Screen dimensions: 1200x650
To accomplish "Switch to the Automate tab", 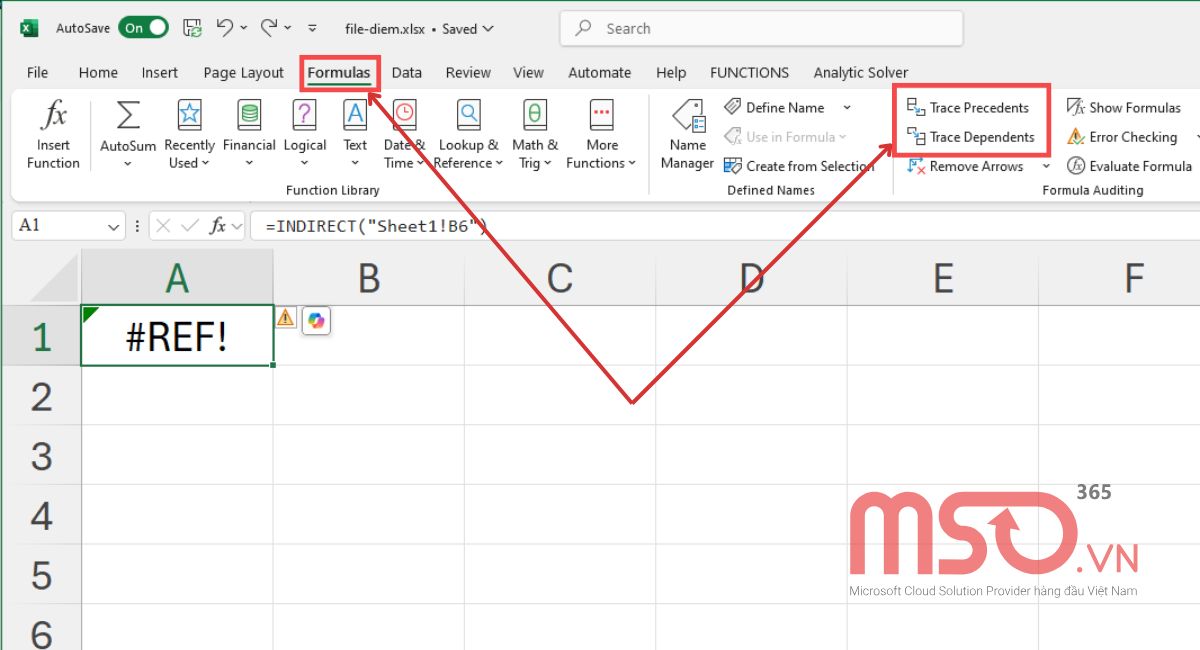I will (600, 72).
